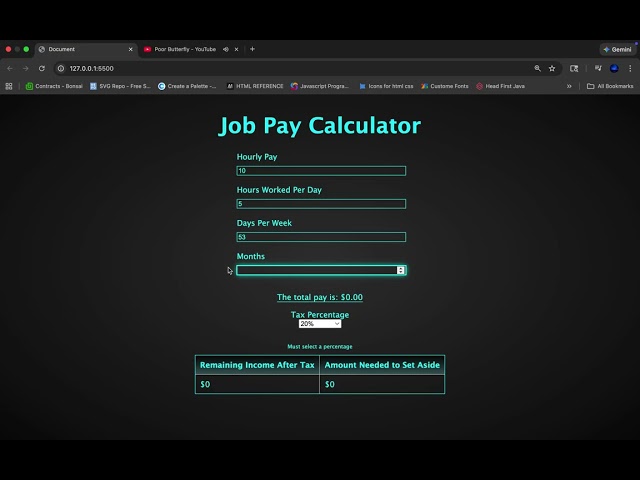Click the $0 under Amount Needed
This screenshot has height=480, width=640.
pyautogui.click(x=330, y=384)
